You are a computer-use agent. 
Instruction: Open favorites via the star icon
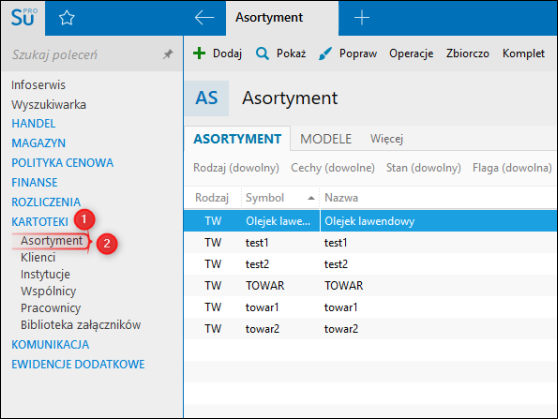tap(67, 18)
